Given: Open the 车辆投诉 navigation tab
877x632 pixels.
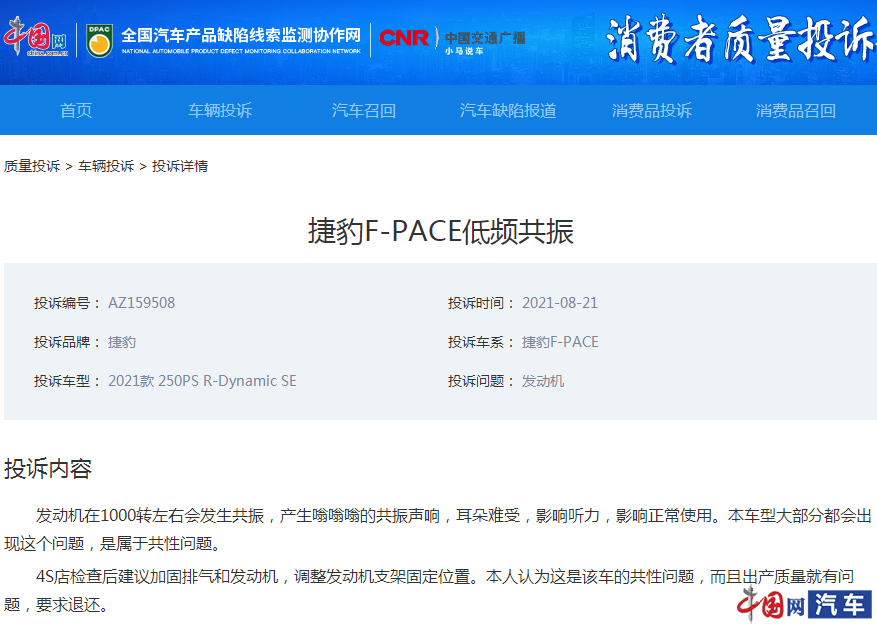Looking at the screenshot, I should point(220,110).
